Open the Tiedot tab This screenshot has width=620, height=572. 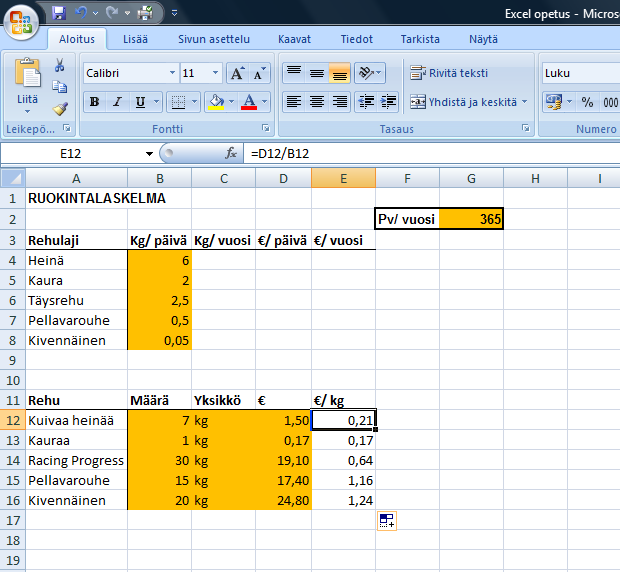click(357, 39)
